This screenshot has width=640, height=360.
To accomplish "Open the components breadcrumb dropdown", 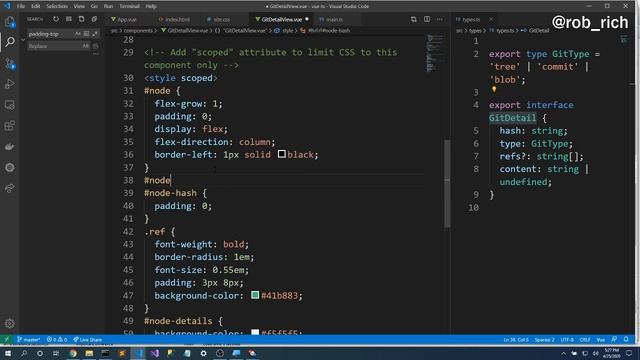I will pos(138,31).
